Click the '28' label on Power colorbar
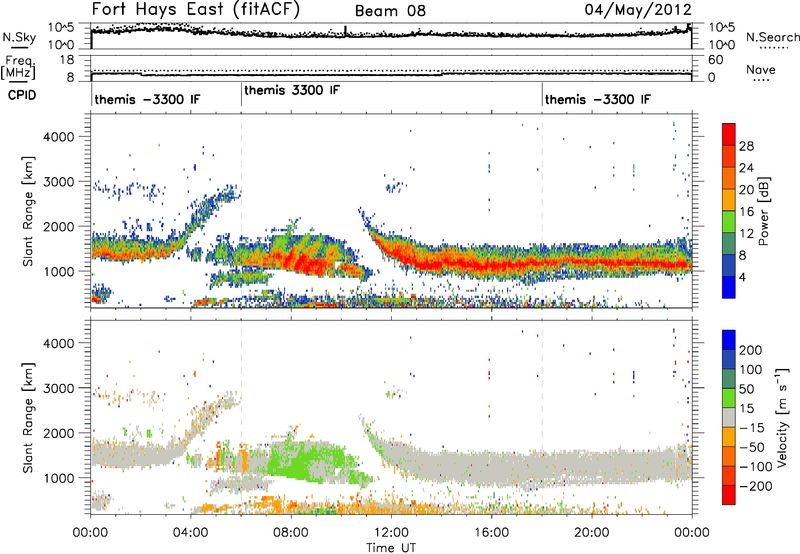This screenshot has height=554, width=800. click(x=746, y=146)
